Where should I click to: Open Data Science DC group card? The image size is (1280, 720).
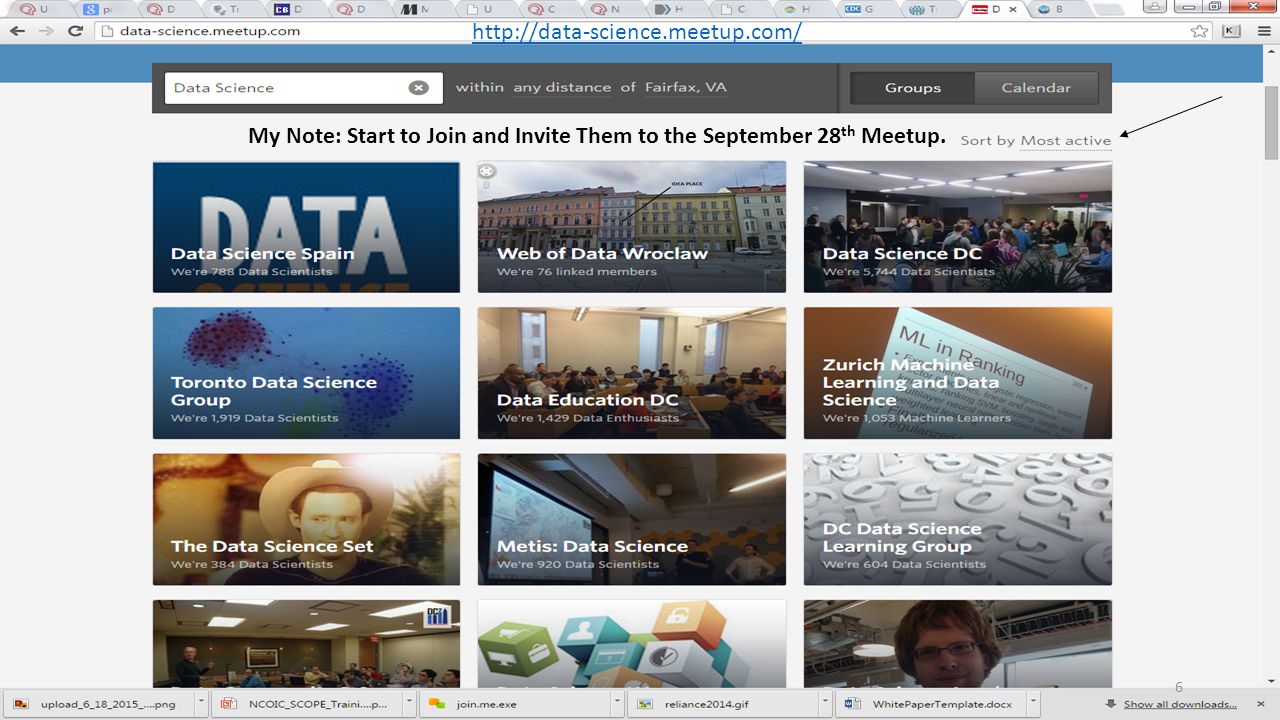pyautogui.click(x=958, y=227)
